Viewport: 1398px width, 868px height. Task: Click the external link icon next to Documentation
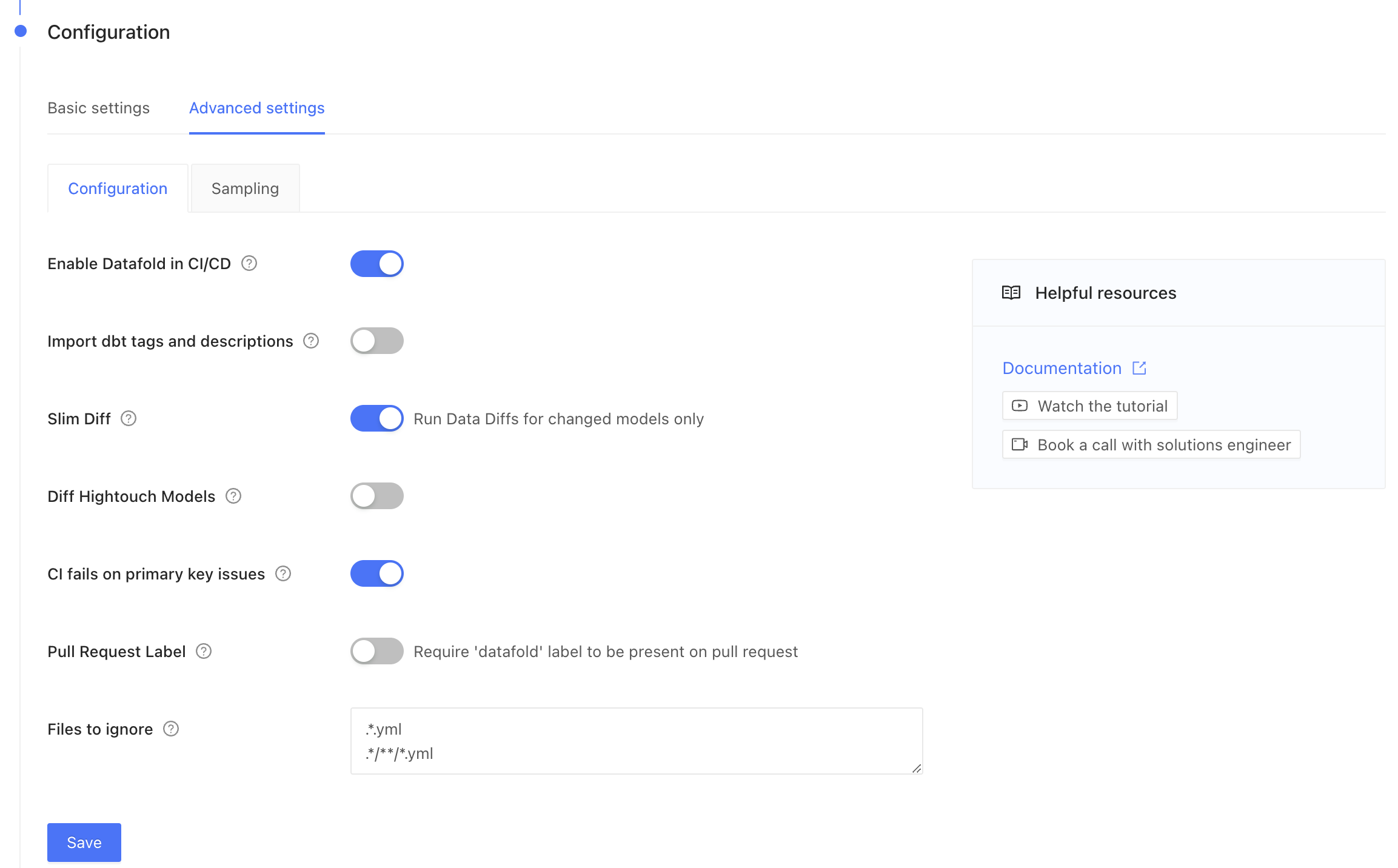pos(1139,368)
